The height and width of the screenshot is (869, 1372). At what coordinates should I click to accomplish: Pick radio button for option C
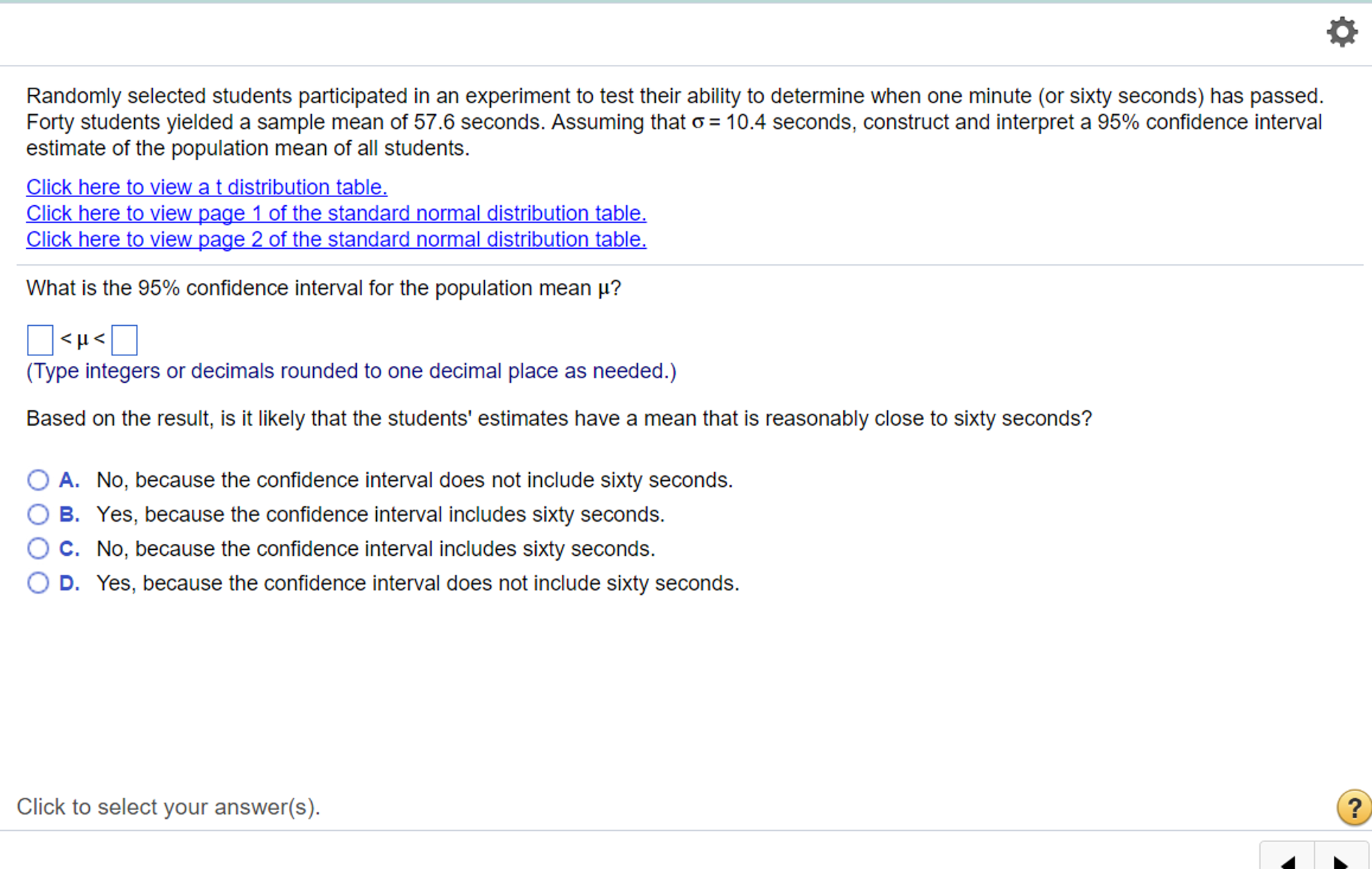click(x=38, y=548)
